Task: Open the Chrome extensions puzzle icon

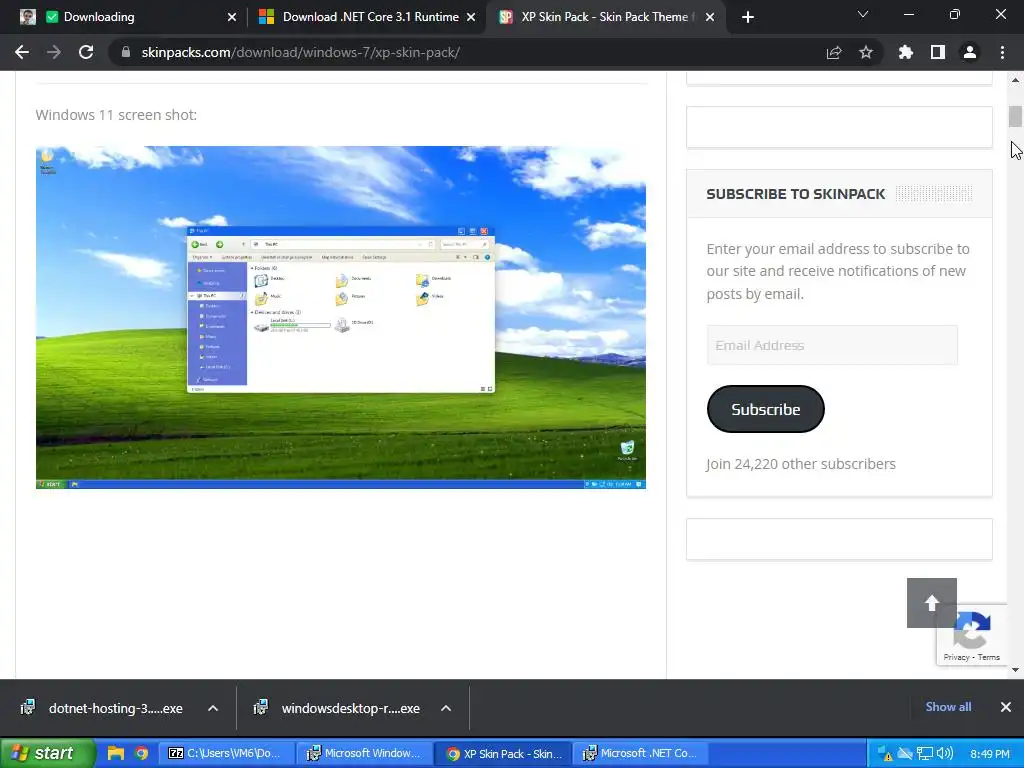Action: (906, 52)
